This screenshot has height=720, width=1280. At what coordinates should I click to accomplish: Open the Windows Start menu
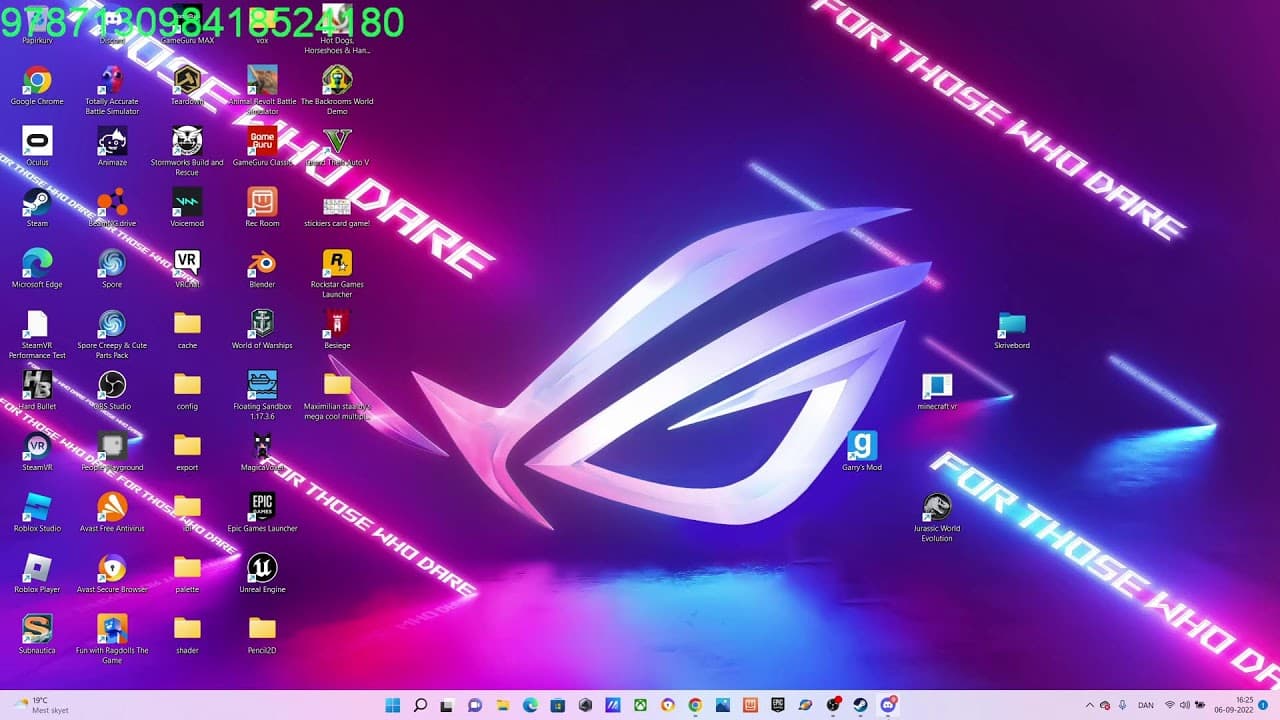click(x=393, y=705)
